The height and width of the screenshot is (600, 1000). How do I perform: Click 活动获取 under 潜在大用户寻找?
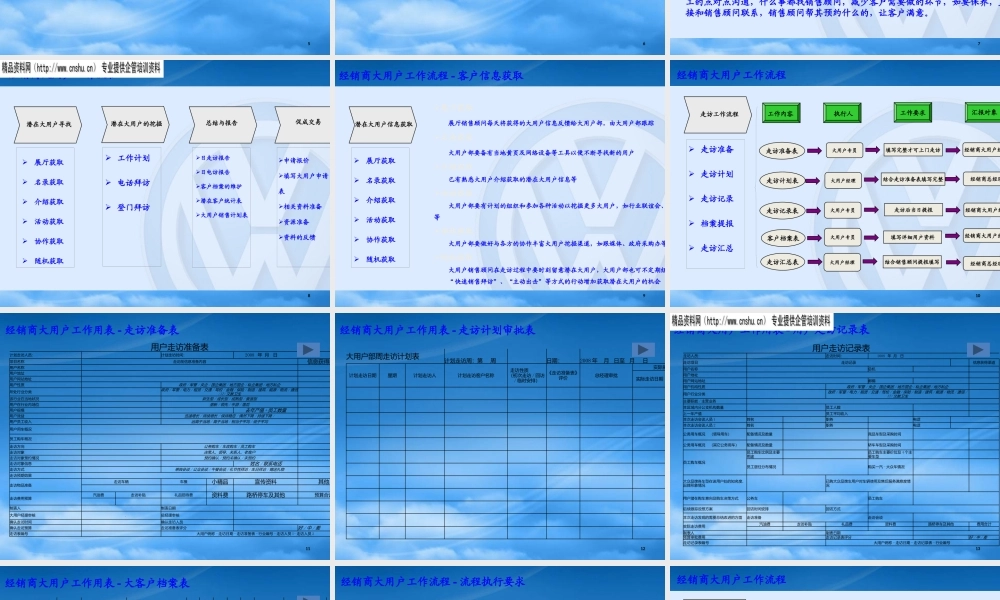click(x=48, y=222)
